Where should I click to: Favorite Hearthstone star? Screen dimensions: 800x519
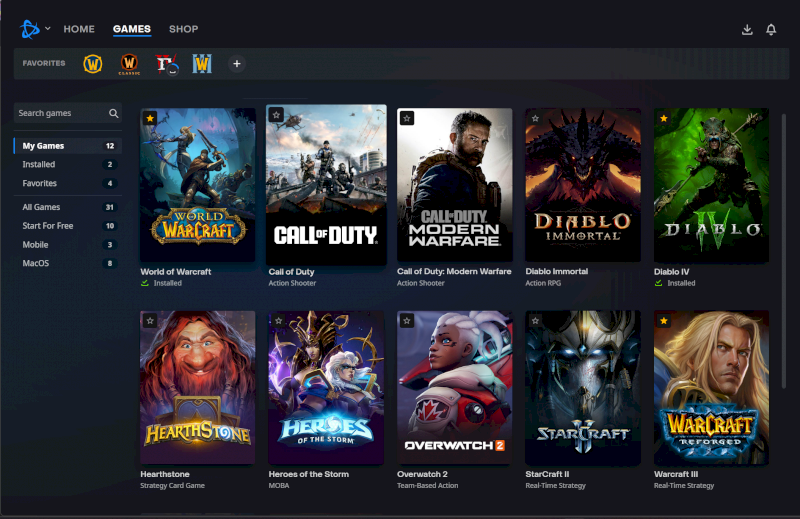150,321
